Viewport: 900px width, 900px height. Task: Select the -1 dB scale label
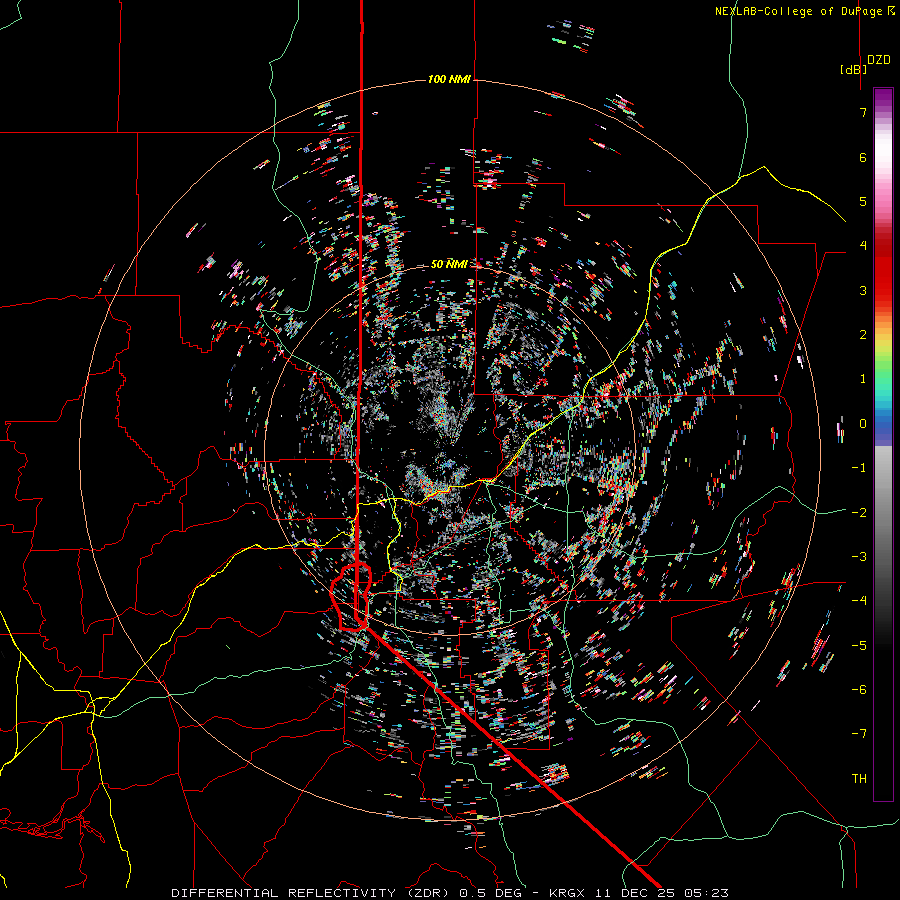(859, 468)
